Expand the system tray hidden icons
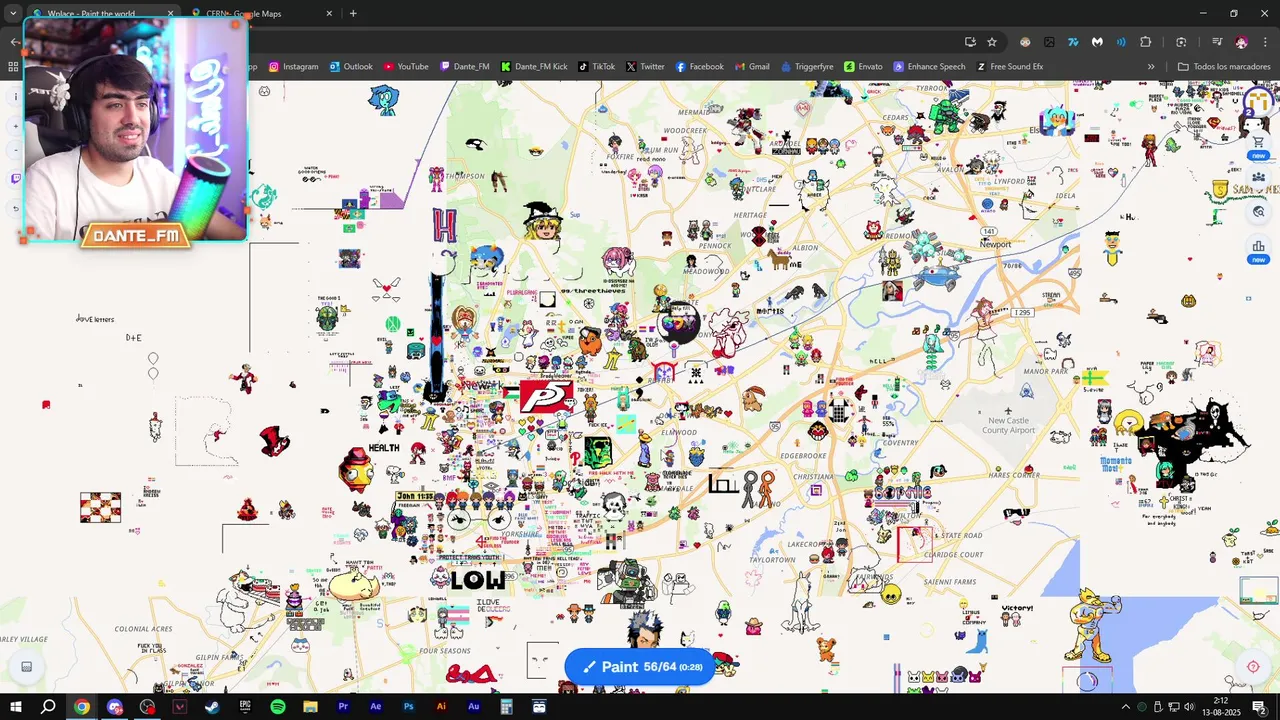This screenshot has height=720, width=1280. tap(1125, 707)
